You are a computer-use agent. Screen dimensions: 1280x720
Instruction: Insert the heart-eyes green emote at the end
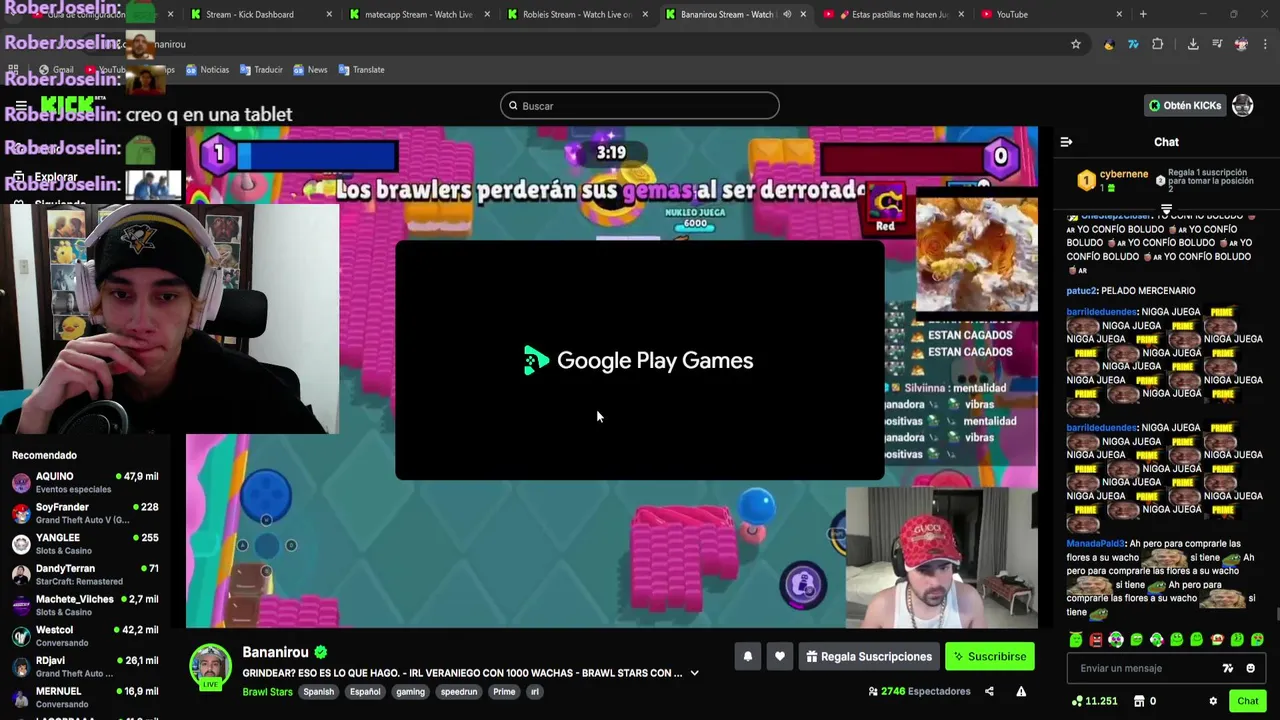point(1257,640)
